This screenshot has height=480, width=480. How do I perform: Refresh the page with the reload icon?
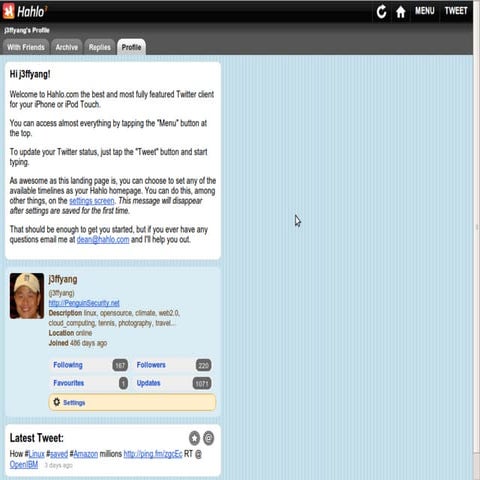(x=381, y=12)
